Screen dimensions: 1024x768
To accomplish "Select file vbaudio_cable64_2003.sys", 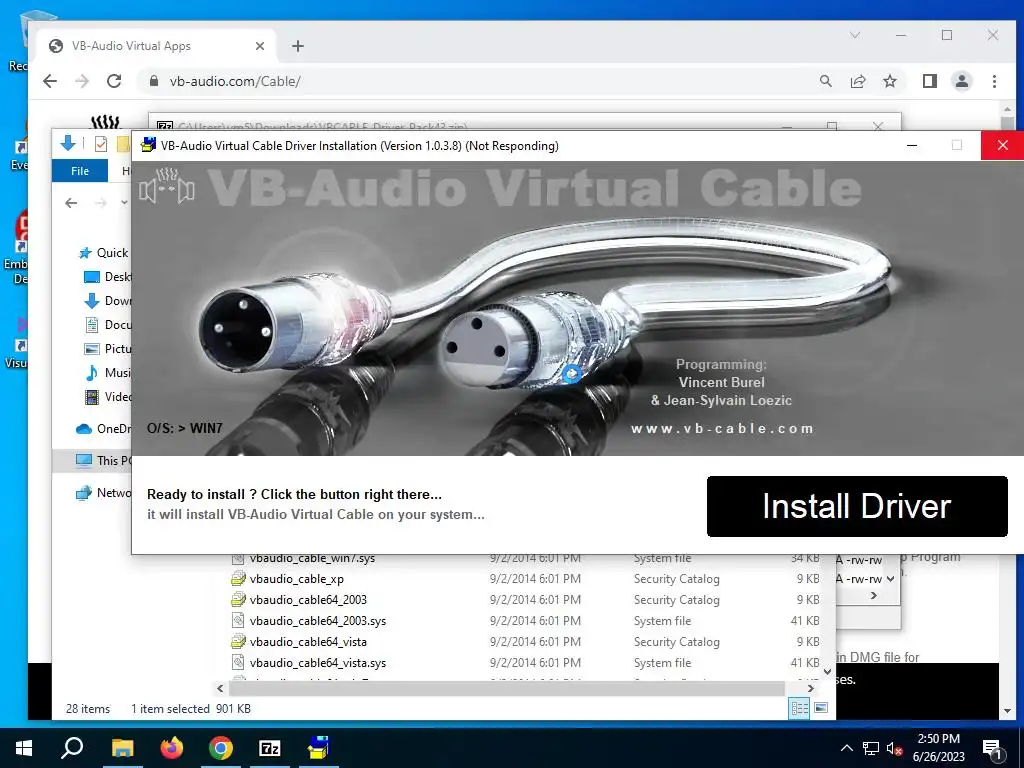I will coord(317,620).
